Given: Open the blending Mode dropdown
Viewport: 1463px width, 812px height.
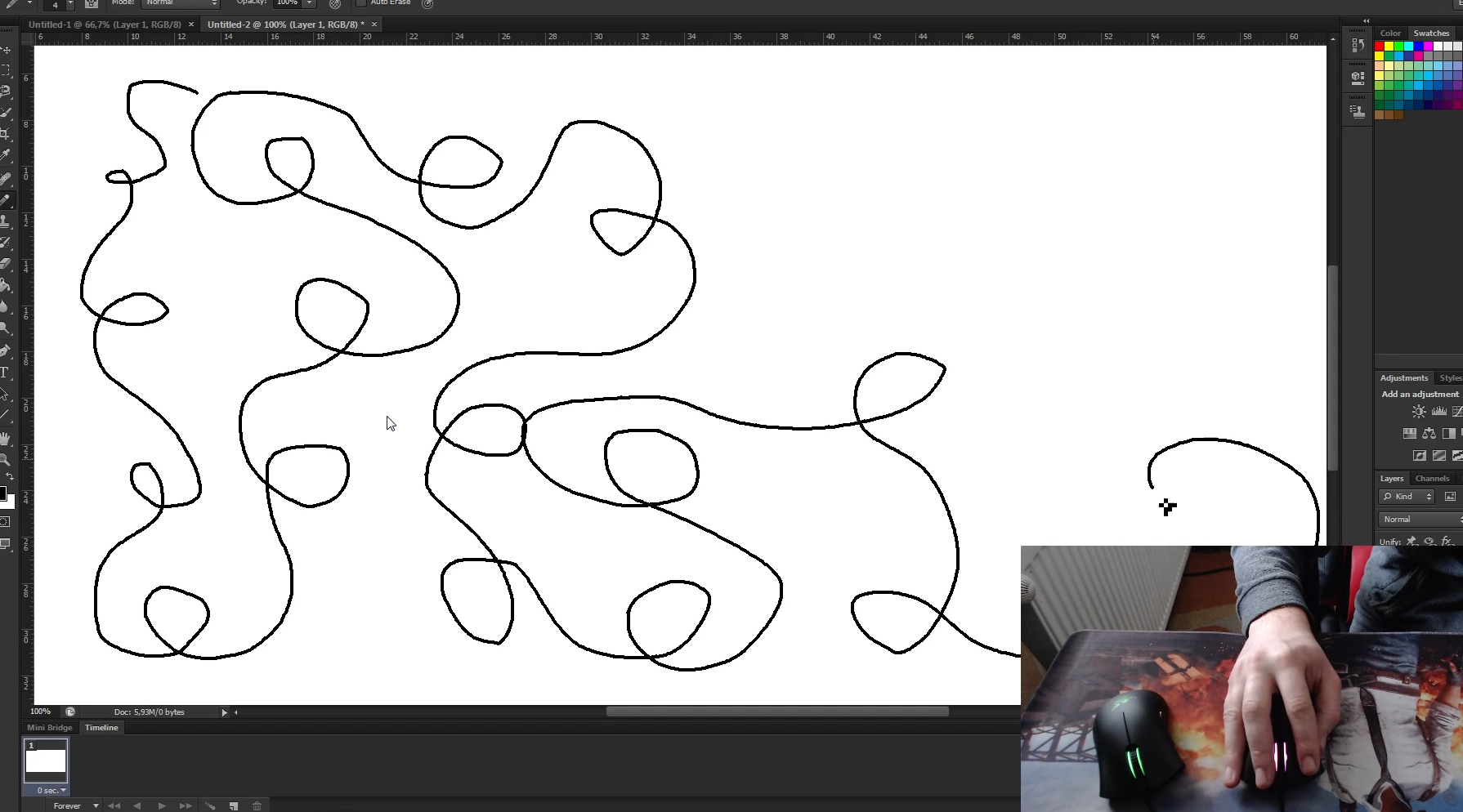Looking at the screenshot, I should coord(181,3).
